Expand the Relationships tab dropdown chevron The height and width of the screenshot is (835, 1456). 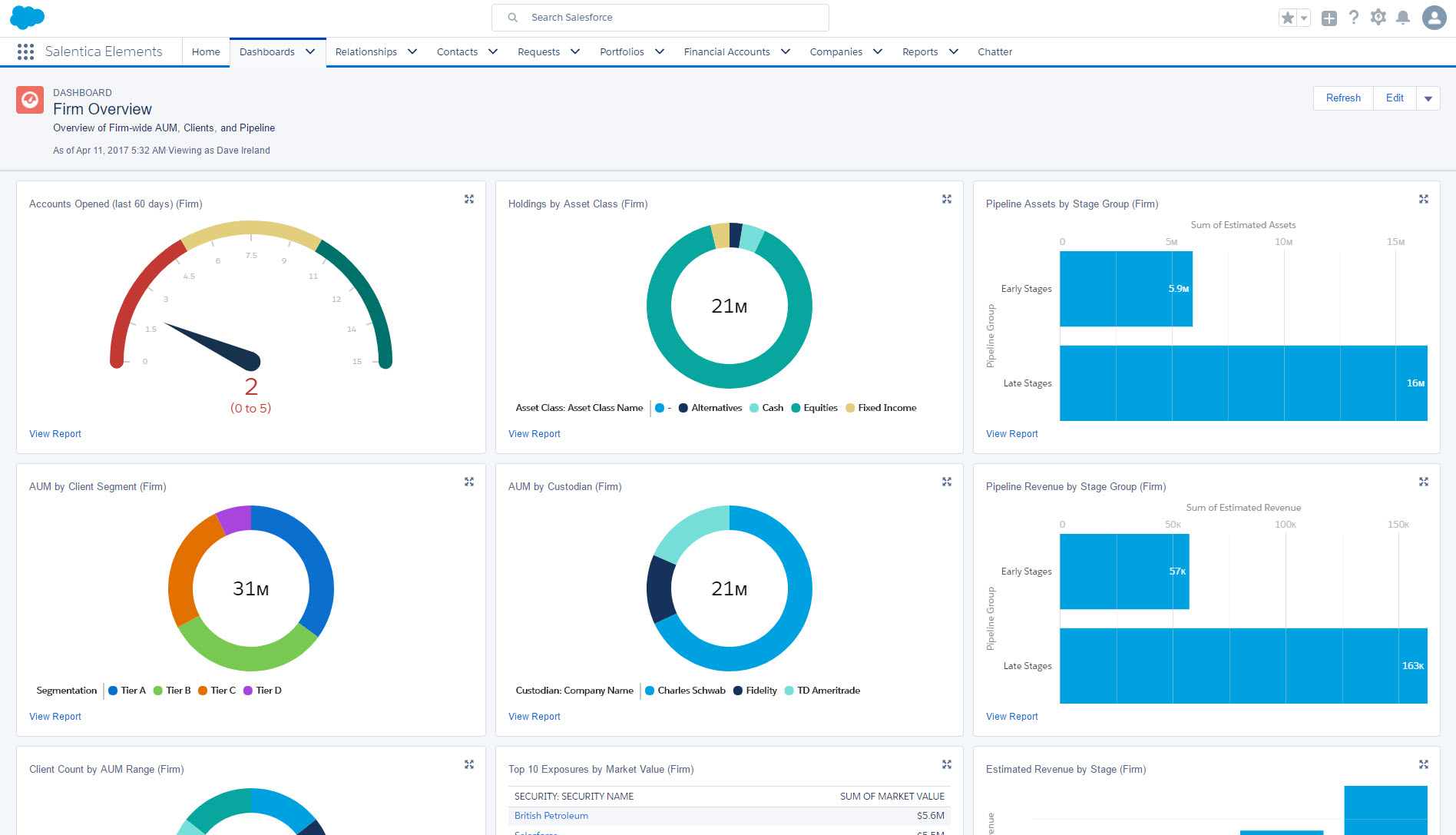(x=412, y=51)
